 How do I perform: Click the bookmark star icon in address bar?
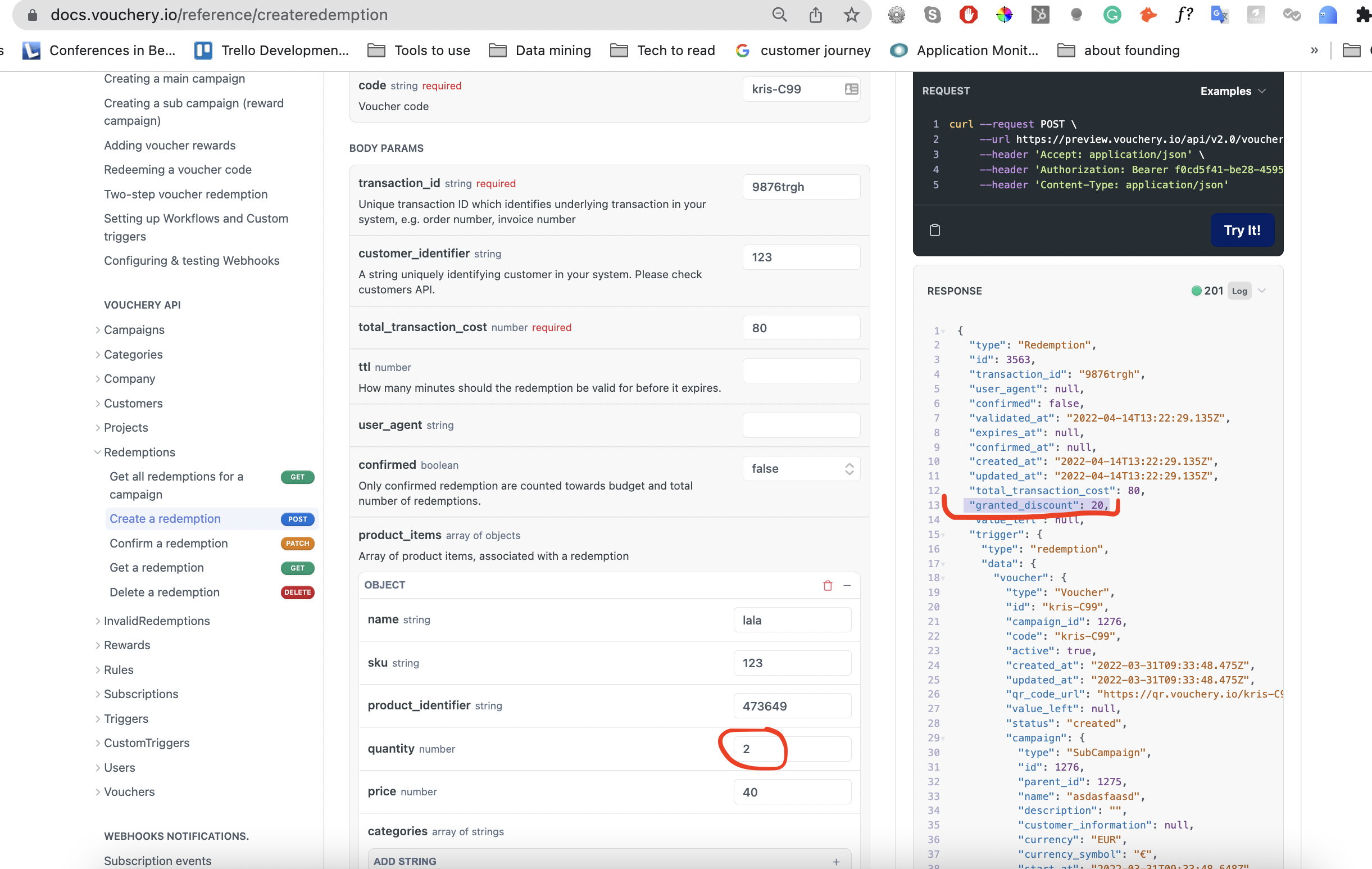point(851,15)
